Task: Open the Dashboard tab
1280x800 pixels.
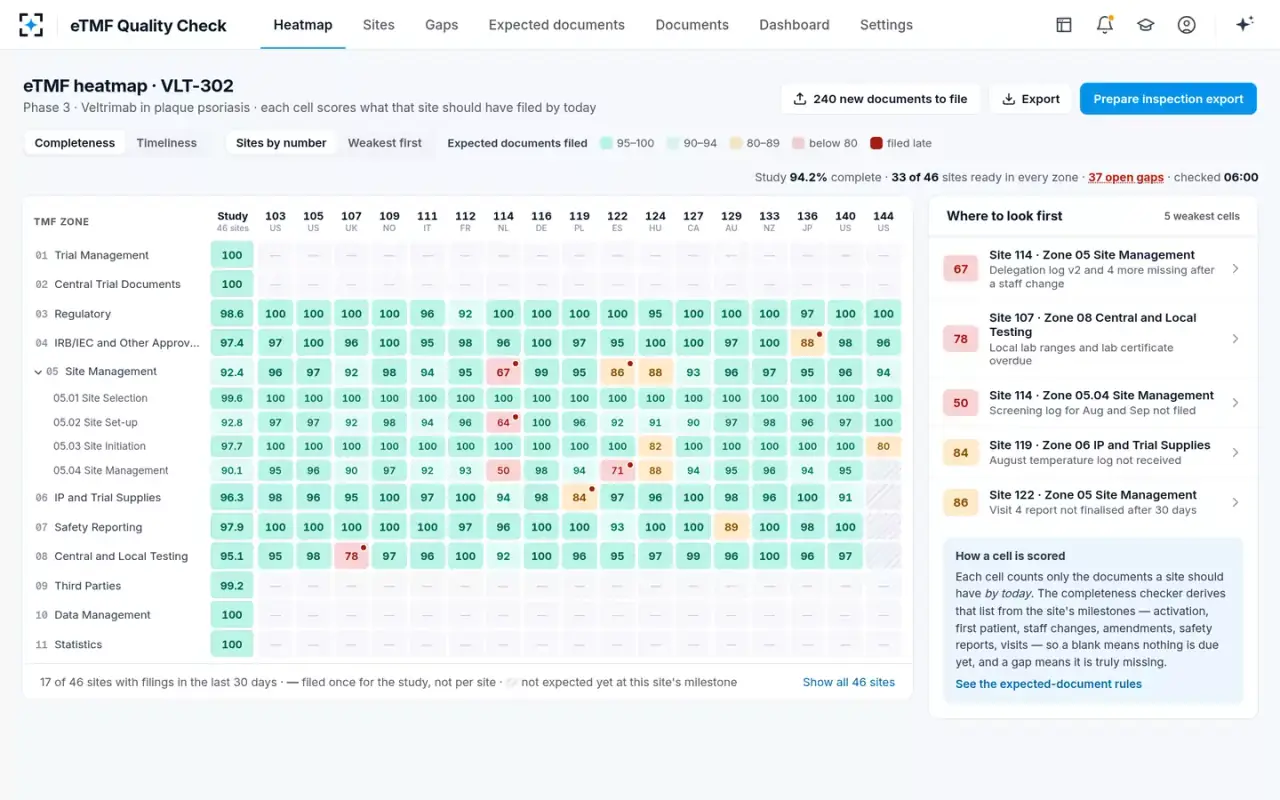Action: coord(794,25)
